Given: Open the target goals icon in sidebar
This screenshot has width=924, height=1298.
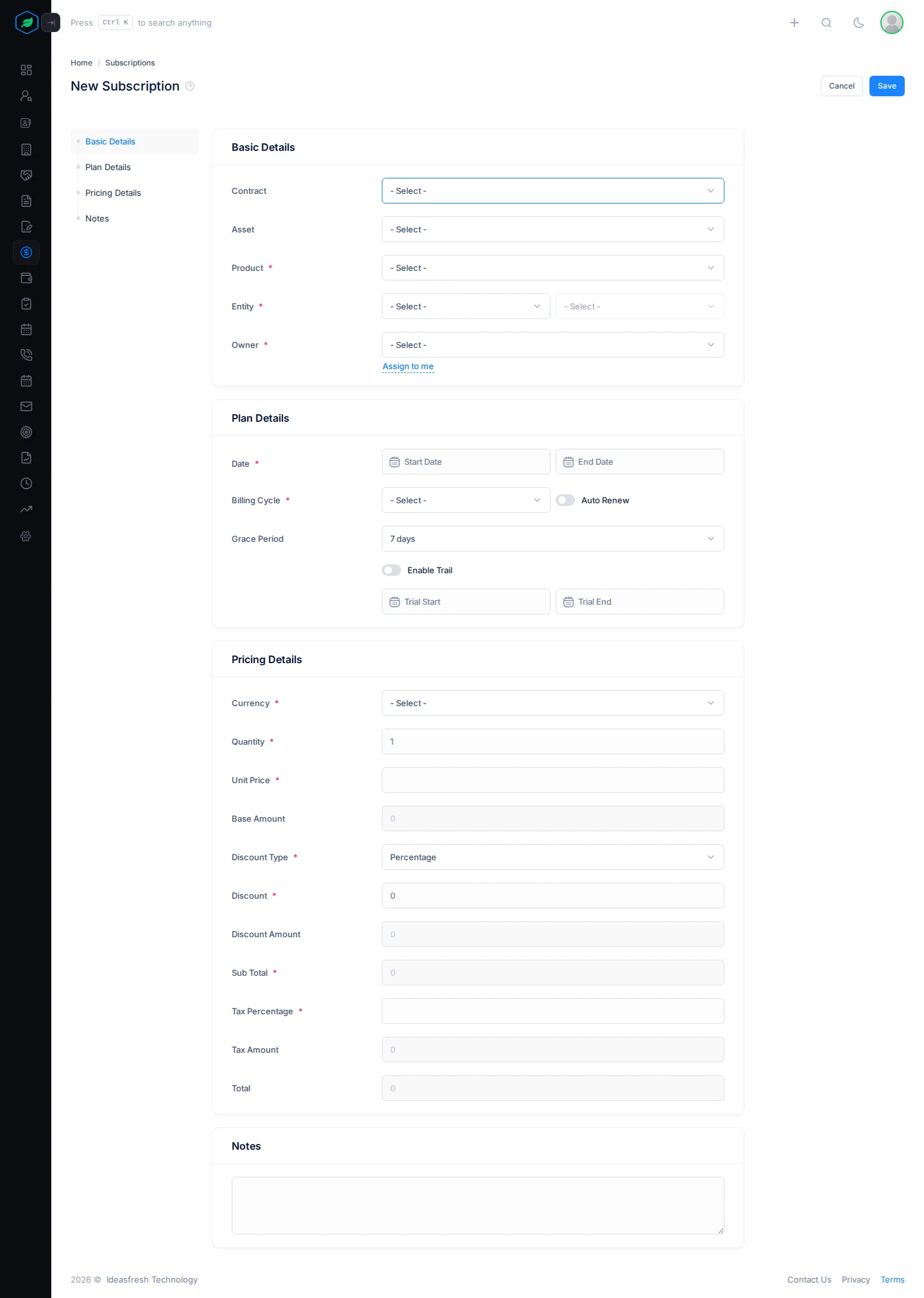Looking at the screenshot, I should 26,432.
